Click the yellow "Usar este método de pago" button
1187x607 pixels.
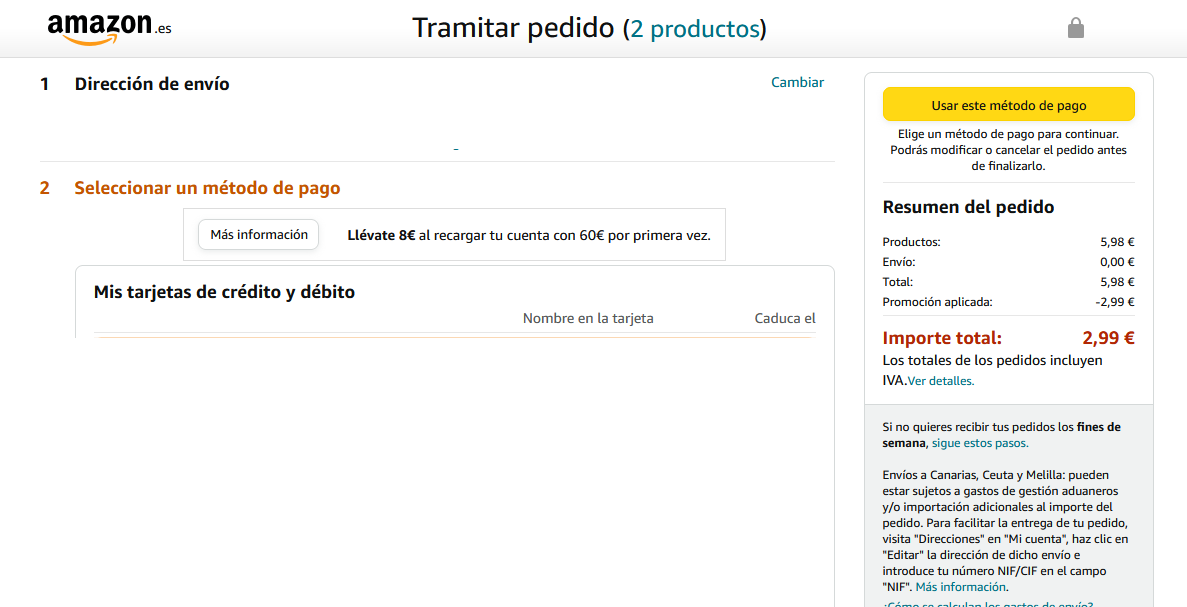click(x=1008, y=104)
